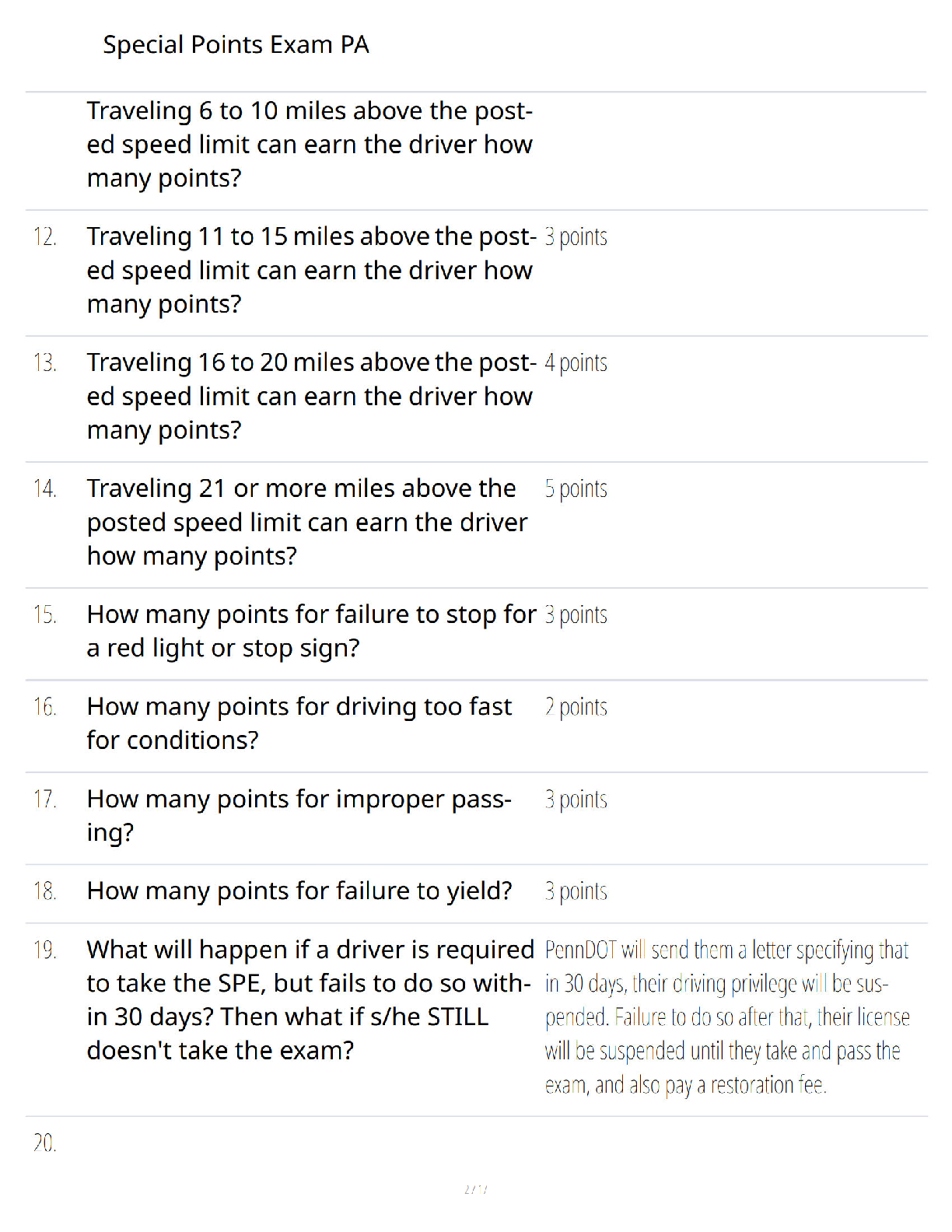Select the '21 or more miles' question
This screenshot has width=952, height=1232.
[x=307, y=523]
